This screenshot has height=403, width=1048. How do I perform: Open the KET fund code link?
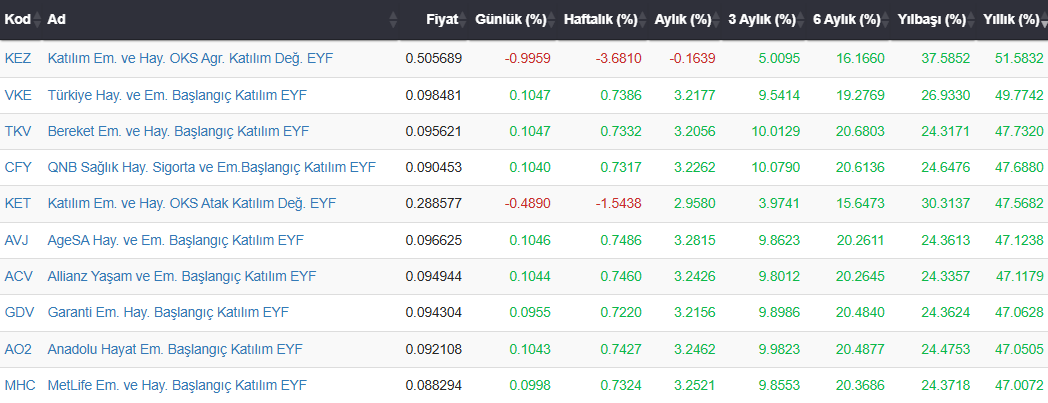pyautogui.click(x=18, y=203)
